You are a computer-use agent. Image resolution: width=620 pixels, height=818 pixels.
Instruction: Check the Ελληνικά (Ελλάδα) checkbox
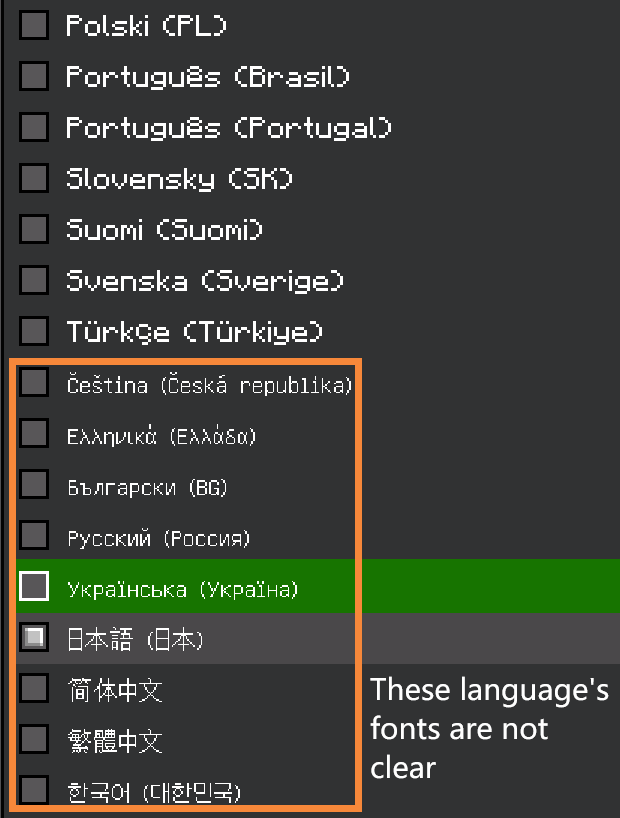point(34,433)
